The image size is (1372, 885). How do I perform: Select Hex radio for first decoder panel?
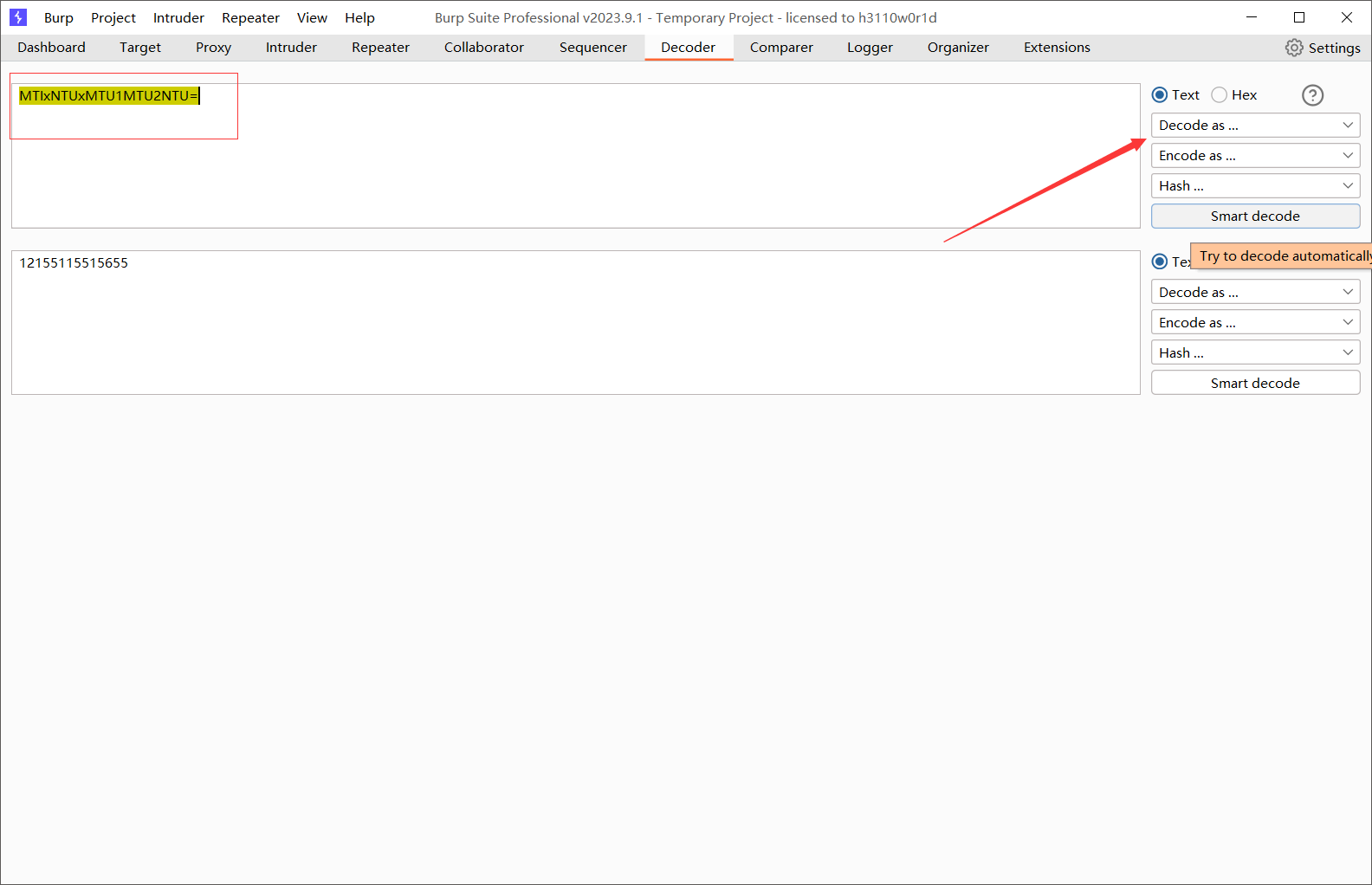click(1220, 95)
